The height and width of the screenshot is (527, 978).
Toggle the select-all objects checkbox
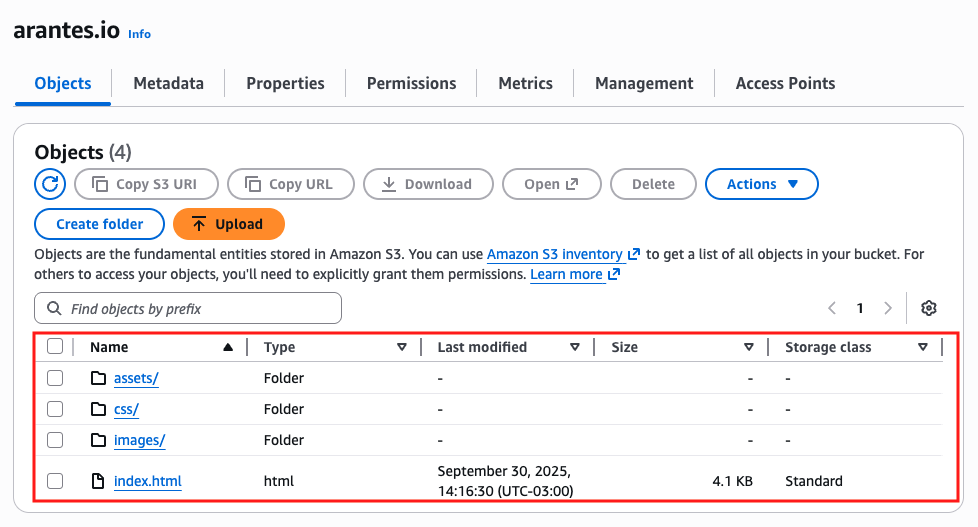55,347
